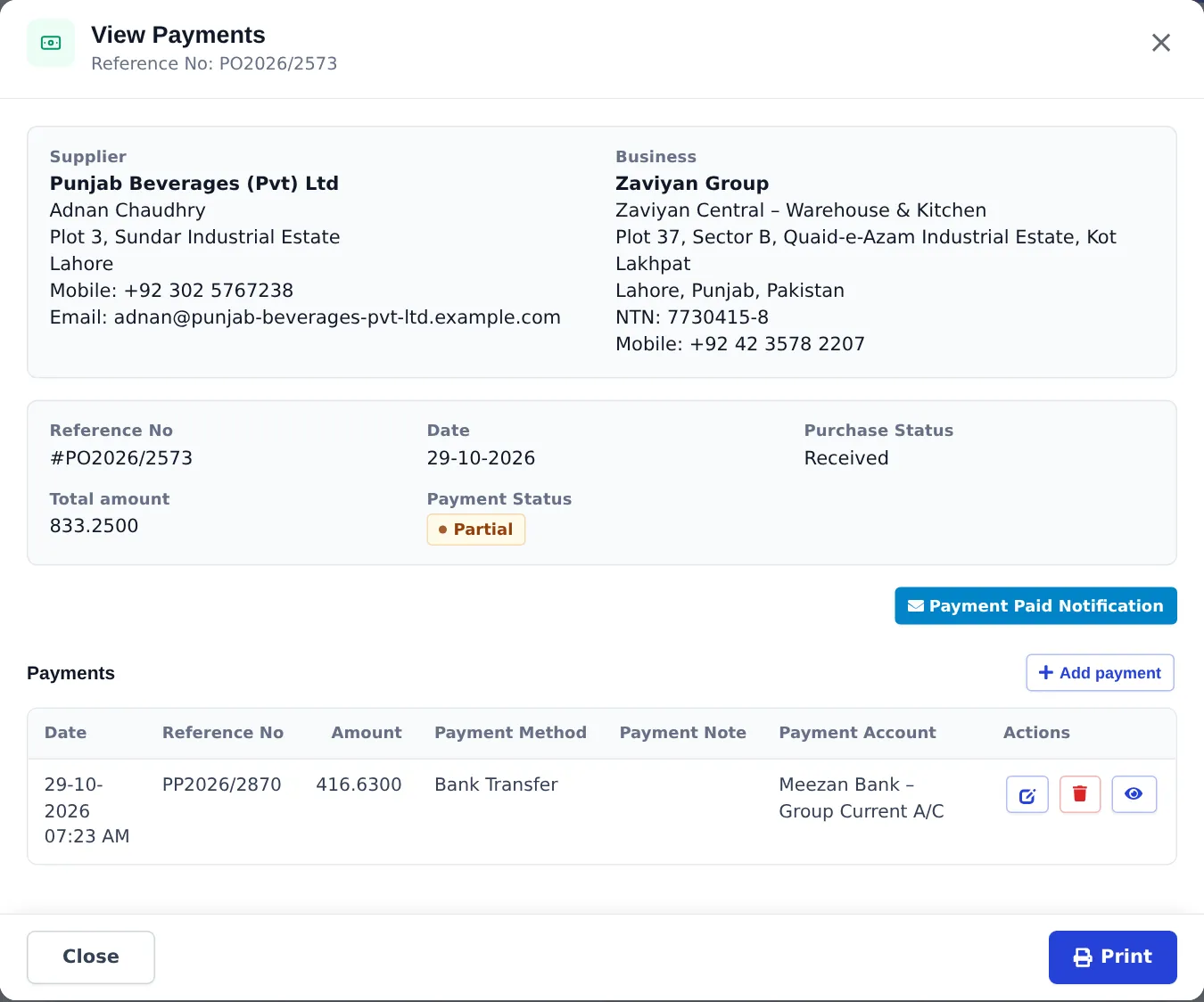Click supplier contact Adnan Chaudhry

(x=128, y=210)
